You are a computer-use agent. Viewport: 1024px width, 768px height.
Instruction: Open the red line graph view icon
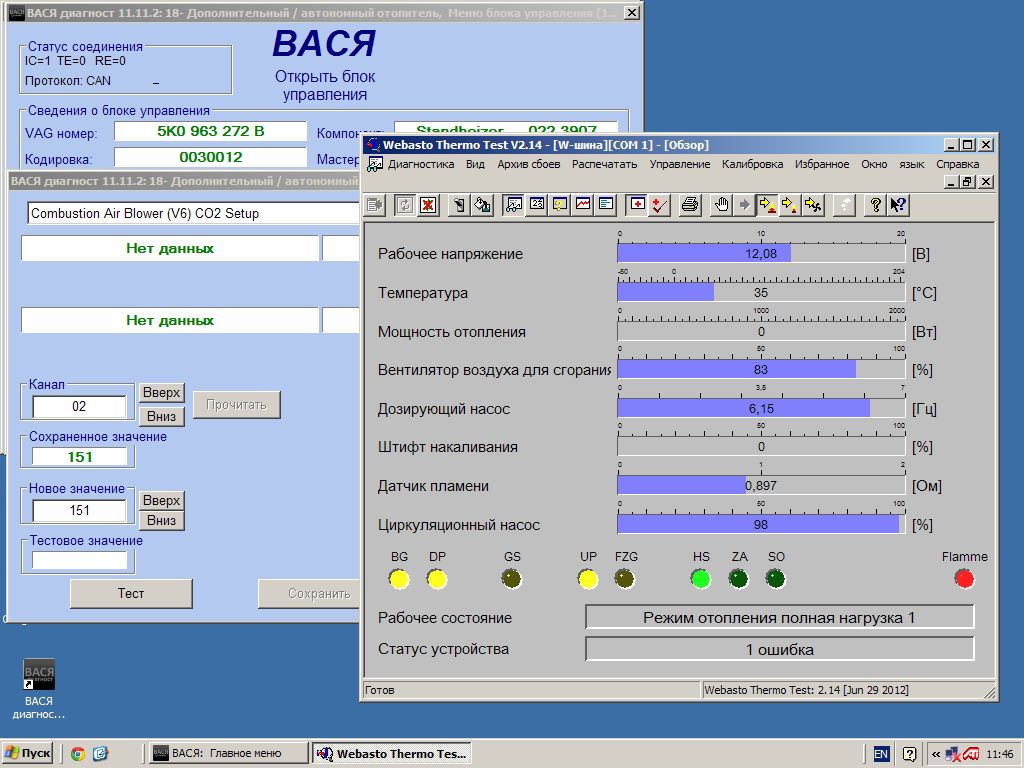[583, 205]
